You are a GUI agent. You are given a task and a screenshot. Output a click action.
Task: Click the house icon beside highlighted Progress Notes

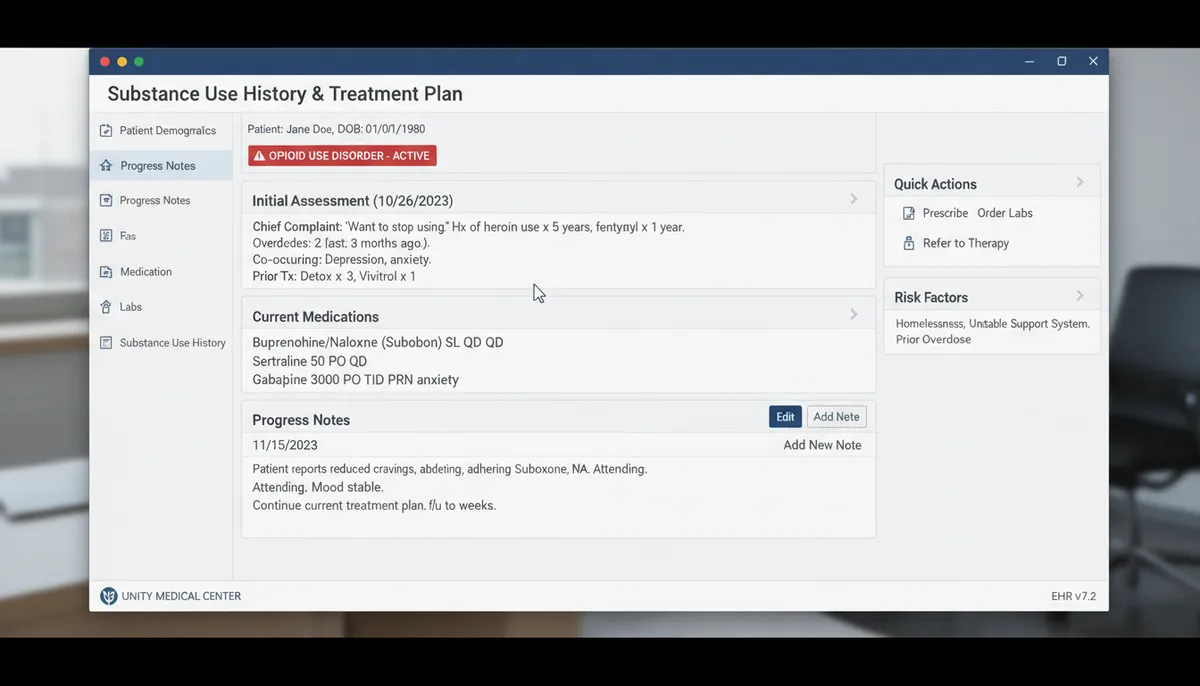pos(106,166)
